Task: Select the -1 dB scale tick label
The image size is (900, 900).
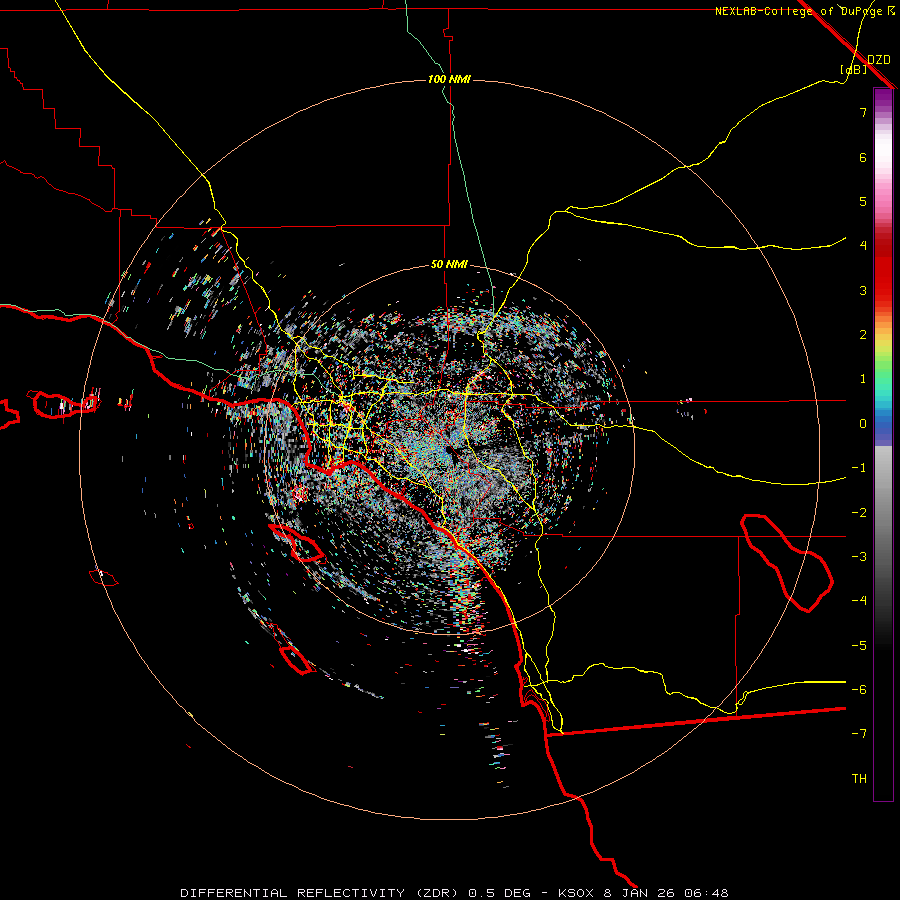Action: (859, 468)
